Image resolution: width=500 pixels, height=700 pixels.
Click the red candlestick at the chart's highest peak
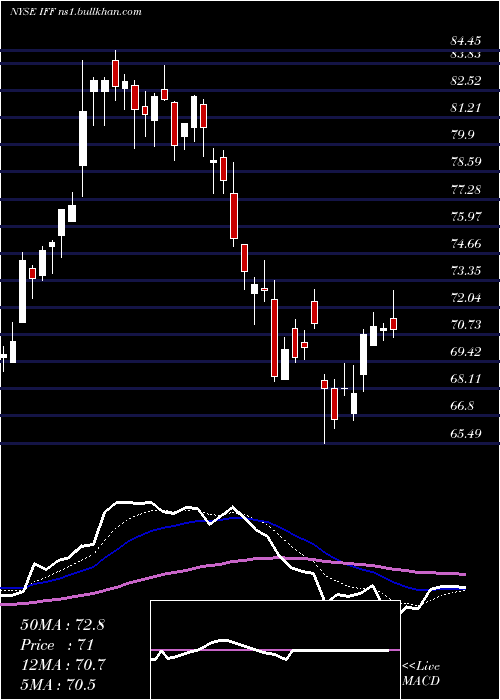click(115, 73)
